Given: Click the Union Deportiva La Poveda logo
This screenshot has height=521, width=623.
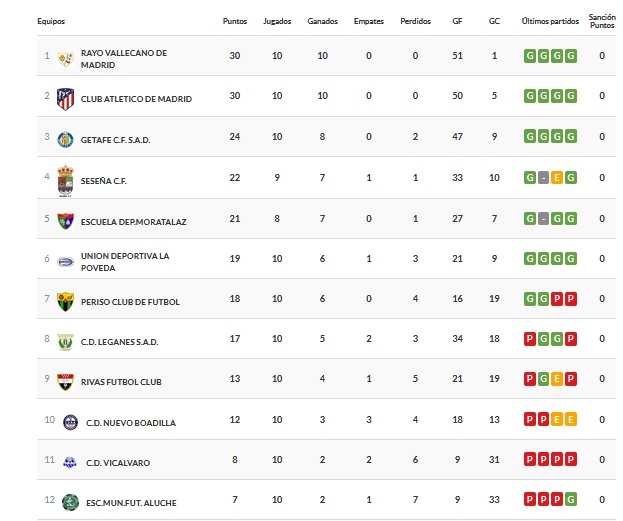Looking at the screenshot, I should point(65,261).
